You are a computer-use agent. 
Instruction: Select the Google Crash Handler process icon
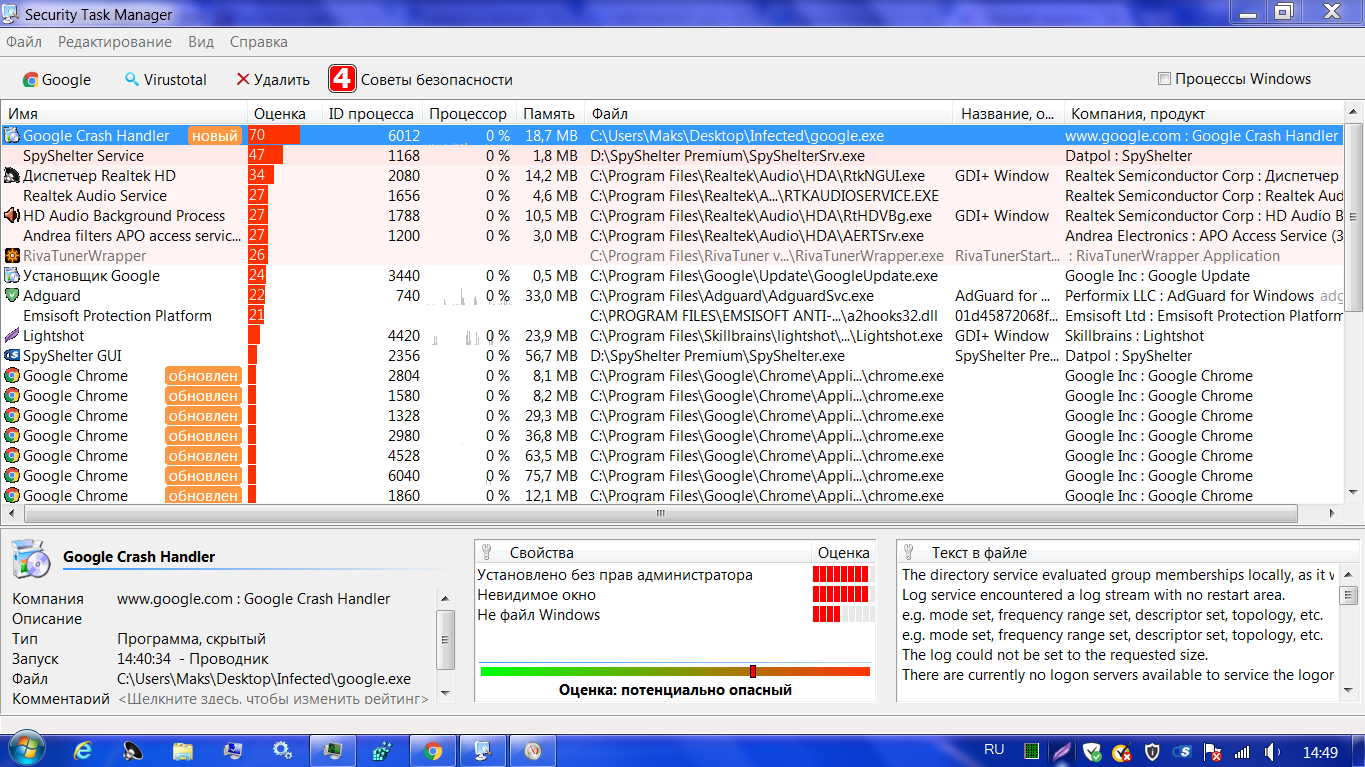[12, 136]
